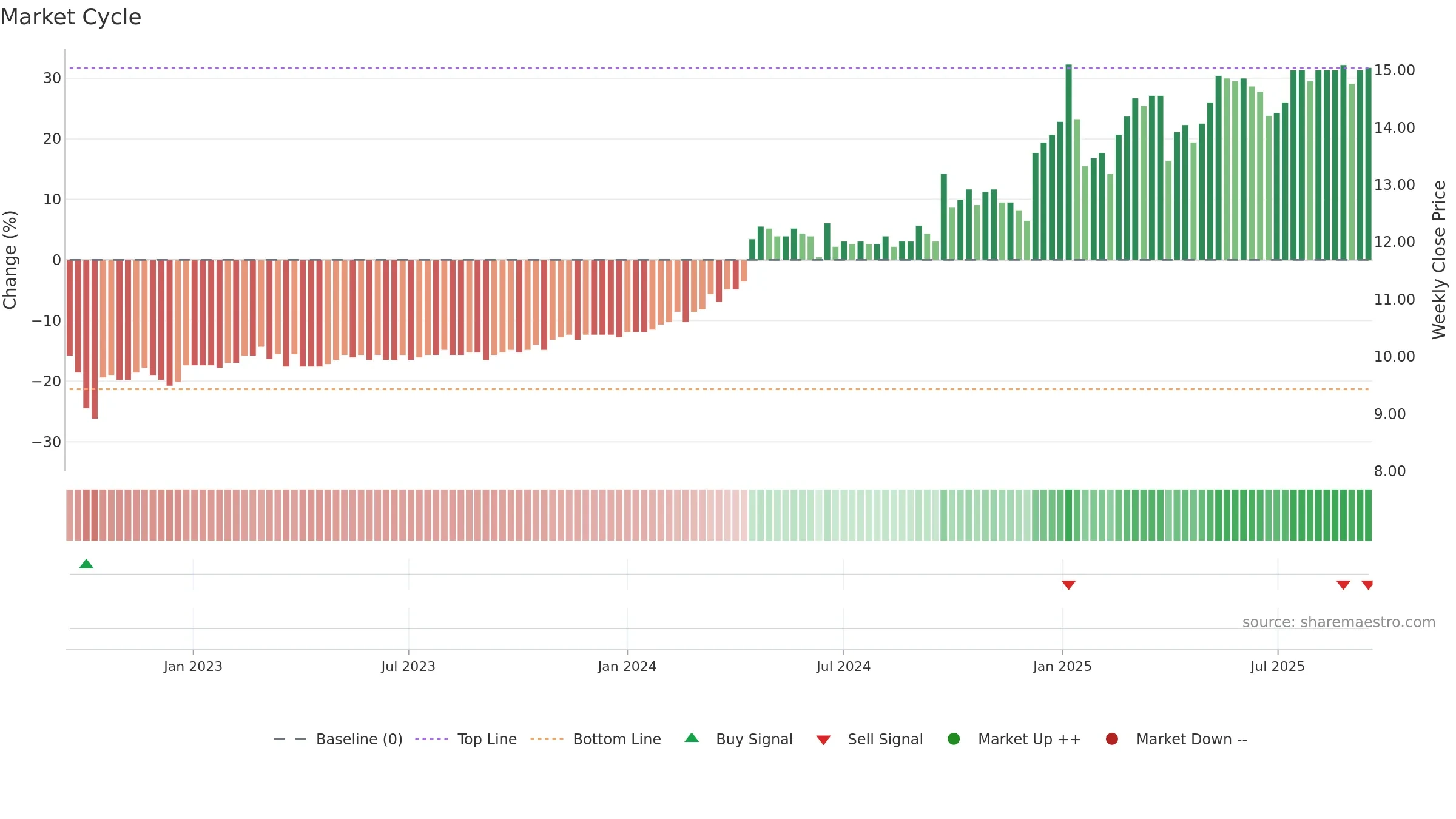
Task: Click the Jan 2024 axis label
Action: 627,666
